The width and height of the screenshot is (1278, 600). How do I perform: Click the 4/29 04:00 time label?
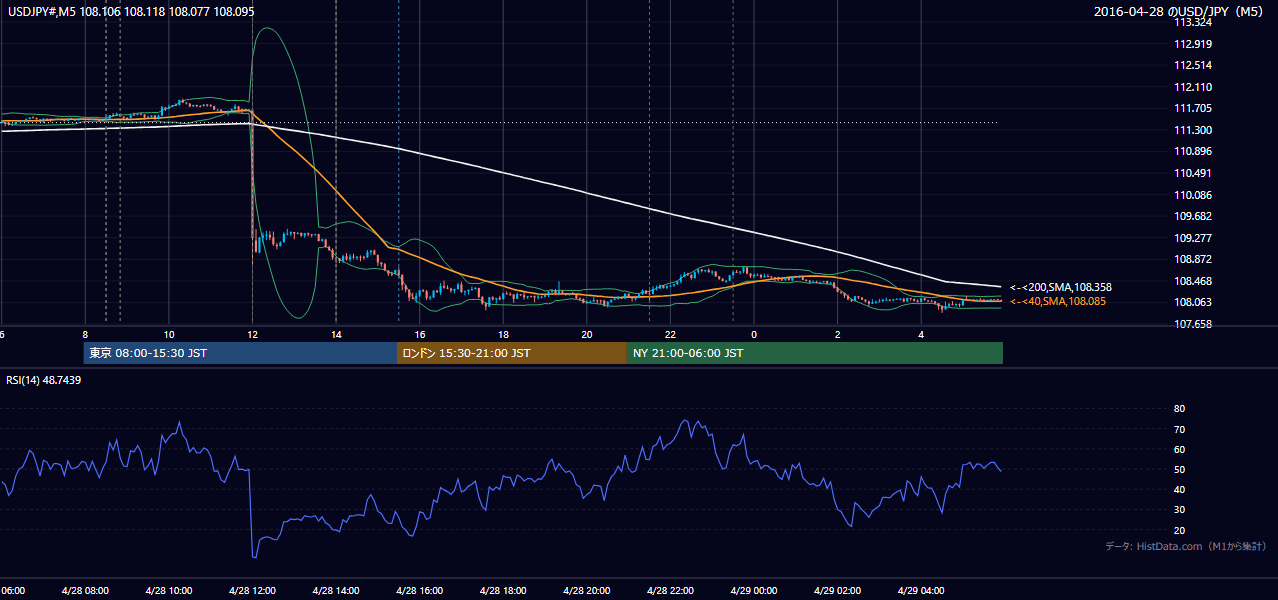pyautogui.click(x=920, y=590)
